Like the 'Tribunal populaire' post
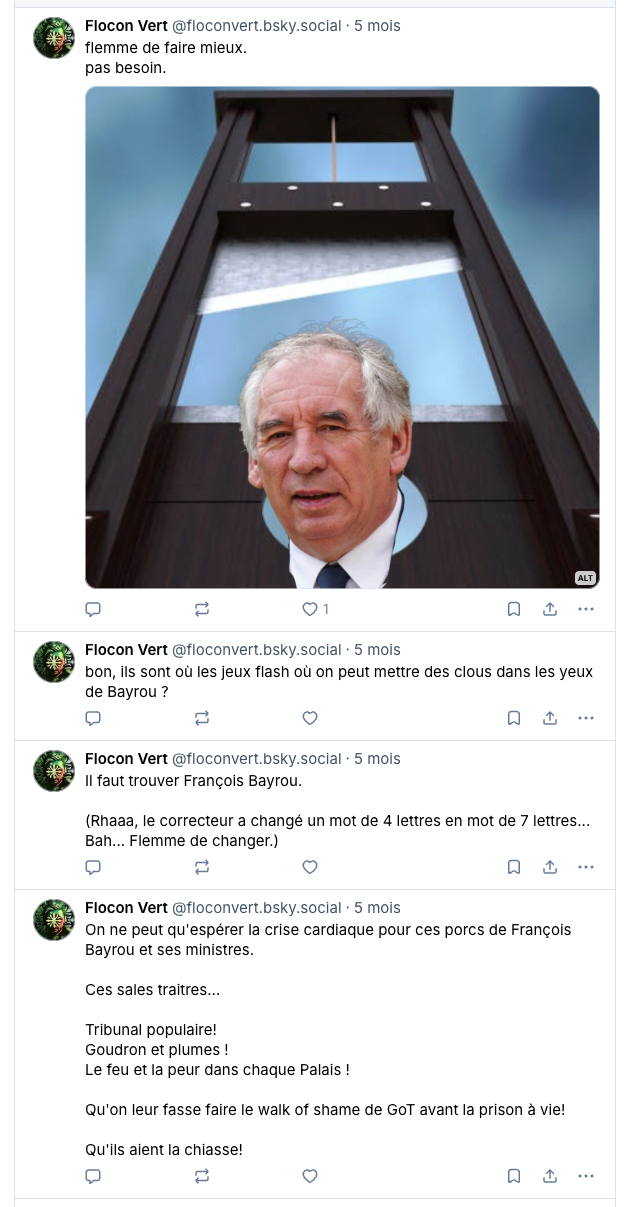 tap(310, 1176)
